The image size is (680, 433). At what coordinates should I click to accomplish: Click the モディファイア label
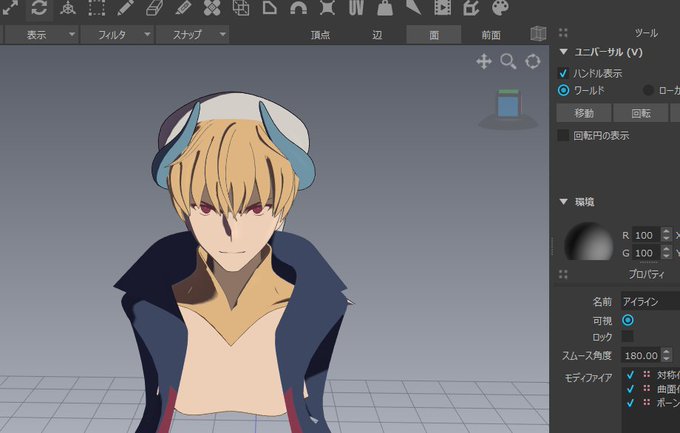pos(588,377)
